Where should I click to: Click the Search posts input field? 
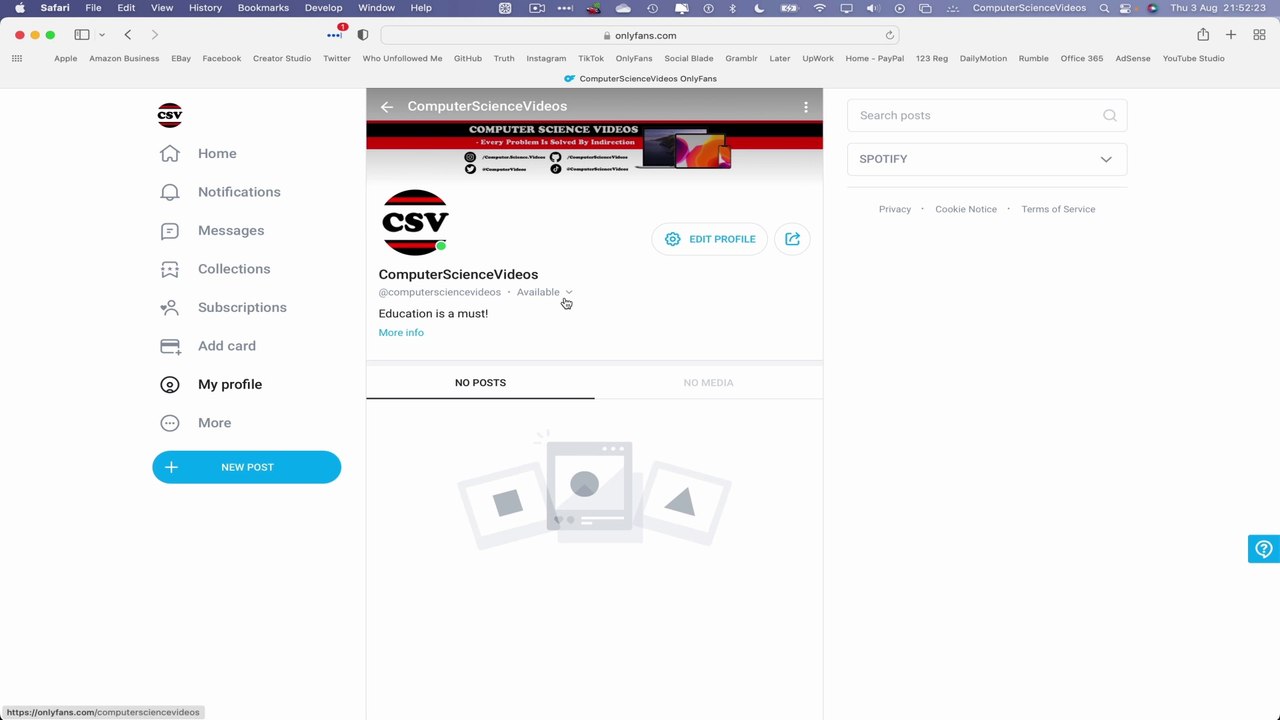click(987, 115)
